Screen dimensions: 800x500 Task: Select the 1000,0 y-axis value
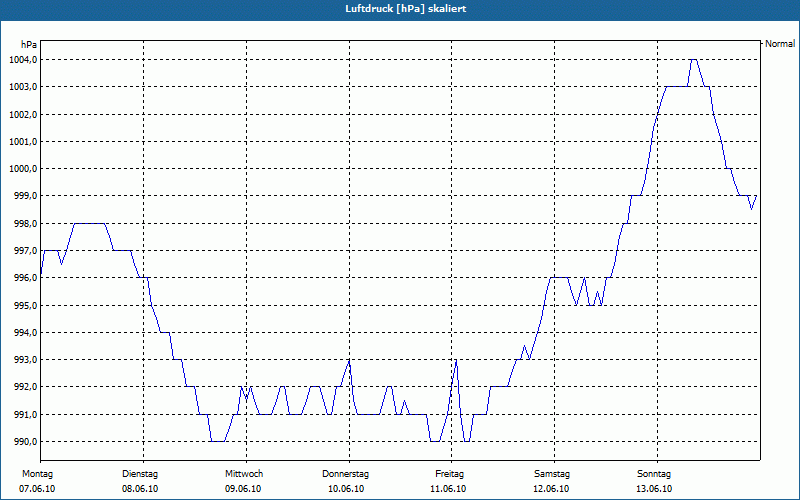click(22, 169)
